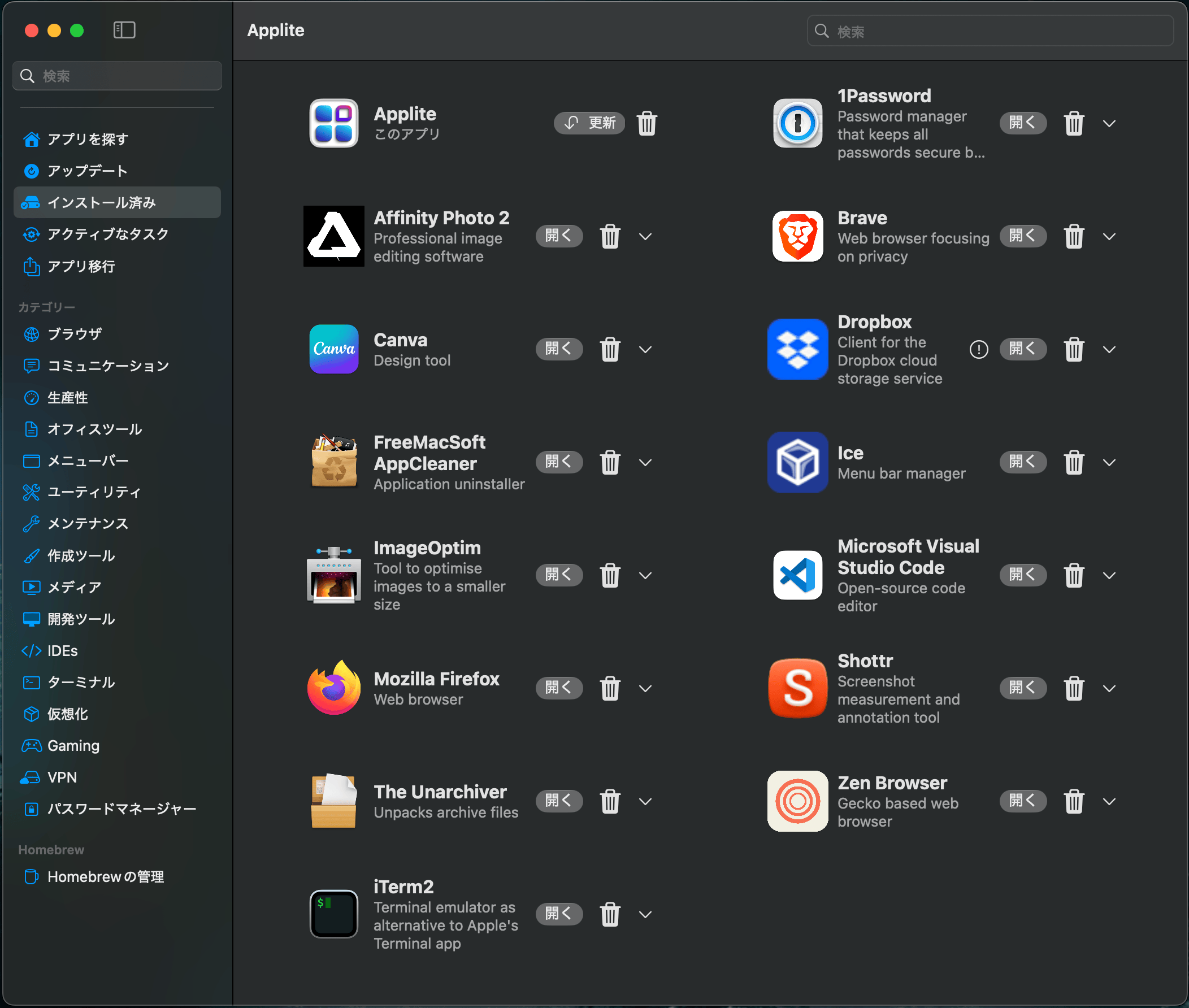Toggle the sidebar visibility button
The width and height of the screenshot is (1189, 1008).
(x=124, y=31)
